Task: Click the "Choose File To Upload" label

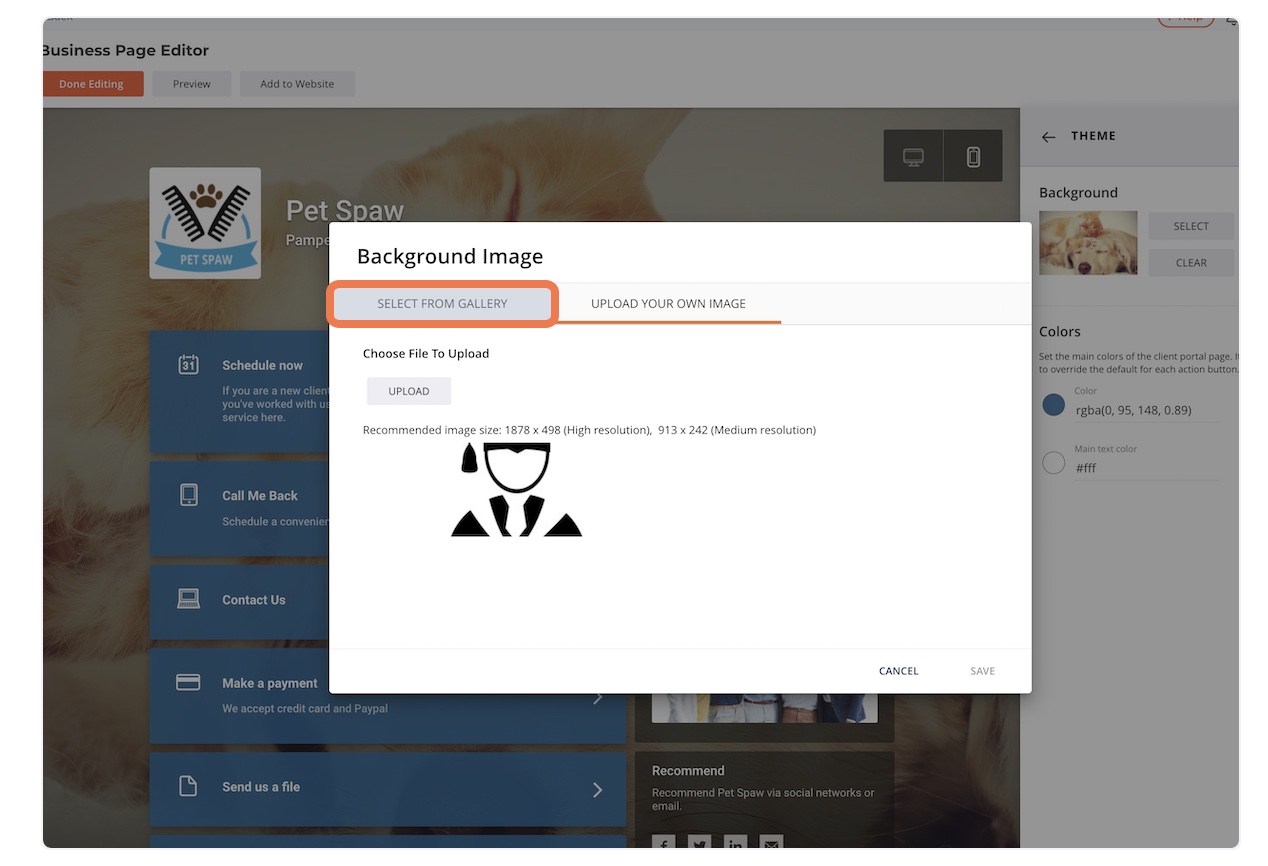Action: (x=426, y=353)
